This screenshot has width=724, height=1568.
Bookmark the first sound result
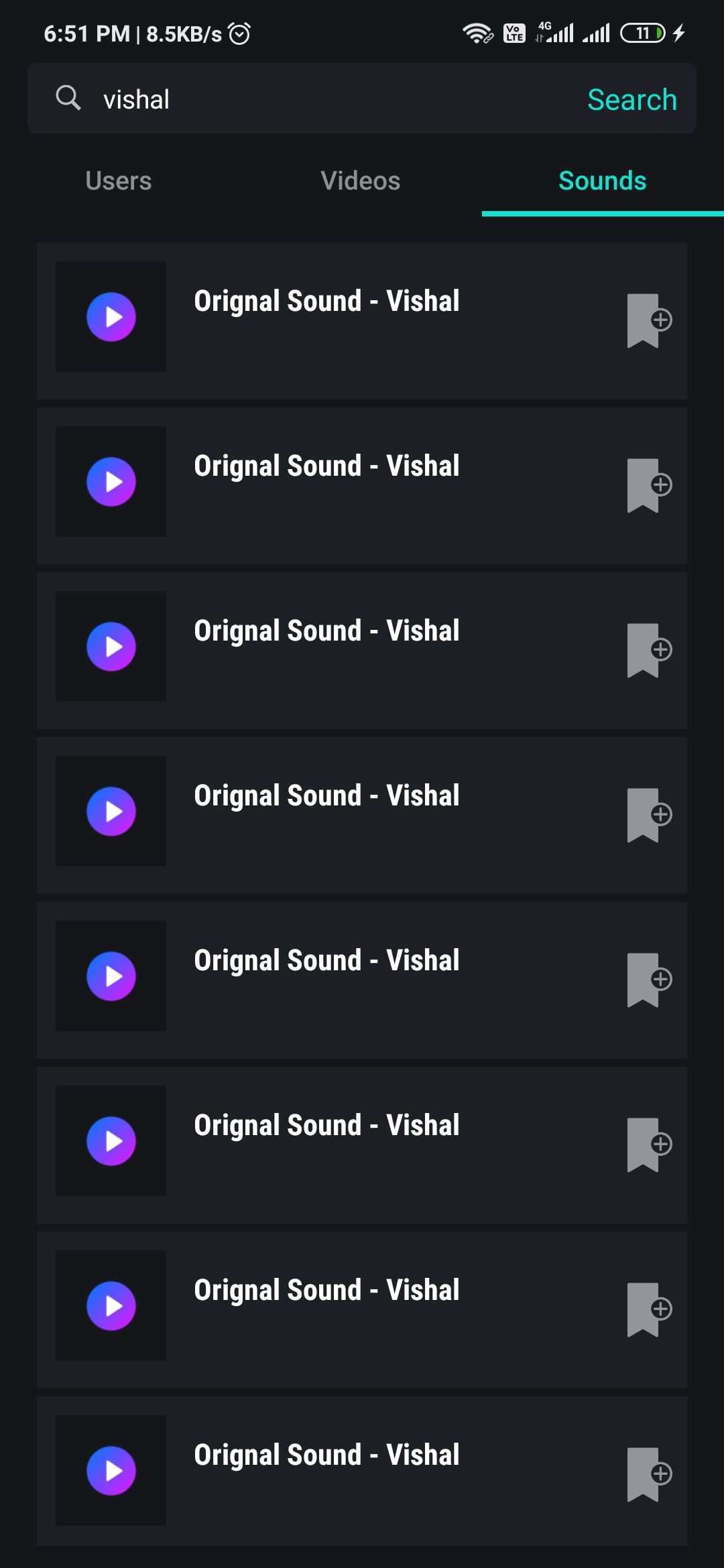point(649,320)
